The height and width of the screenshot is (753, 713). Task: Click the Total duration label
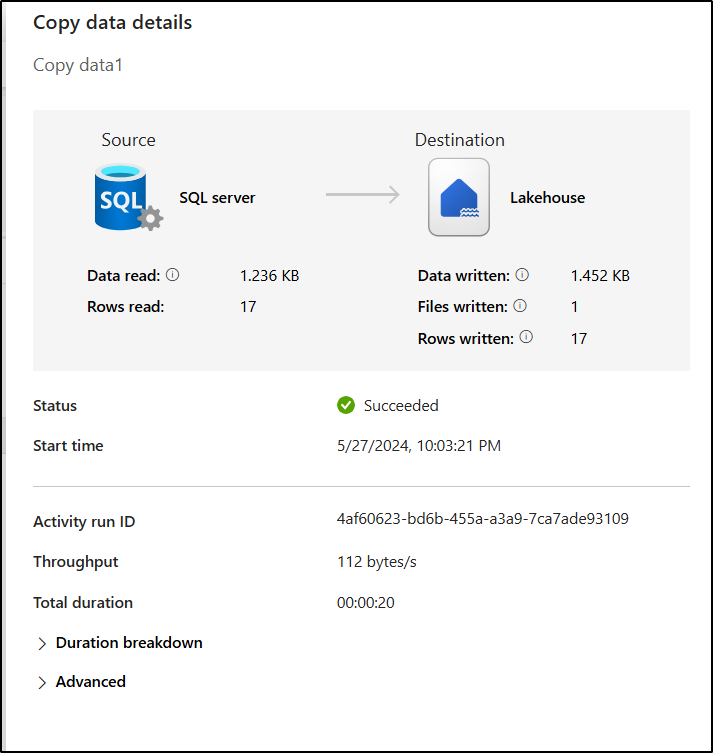(83, 603)
